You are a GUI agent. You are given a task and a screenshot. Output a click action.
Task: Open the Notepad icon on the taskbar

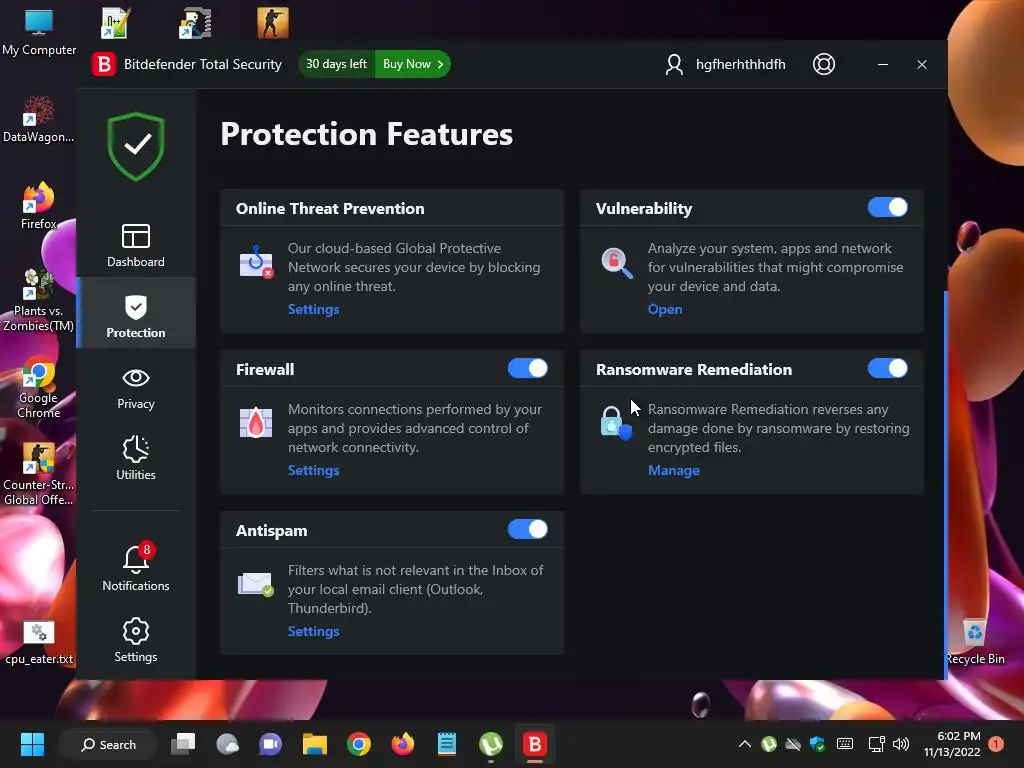pos(447,744)
